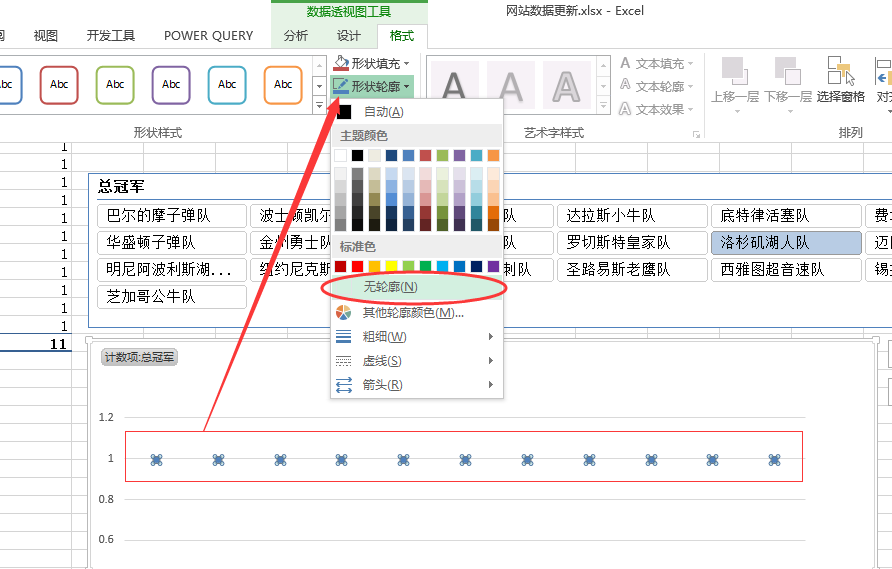Select slicer item 西雅图超音速队
This screenshot has height=569, width=892.
pyautogui.click(x=786, y=270)
